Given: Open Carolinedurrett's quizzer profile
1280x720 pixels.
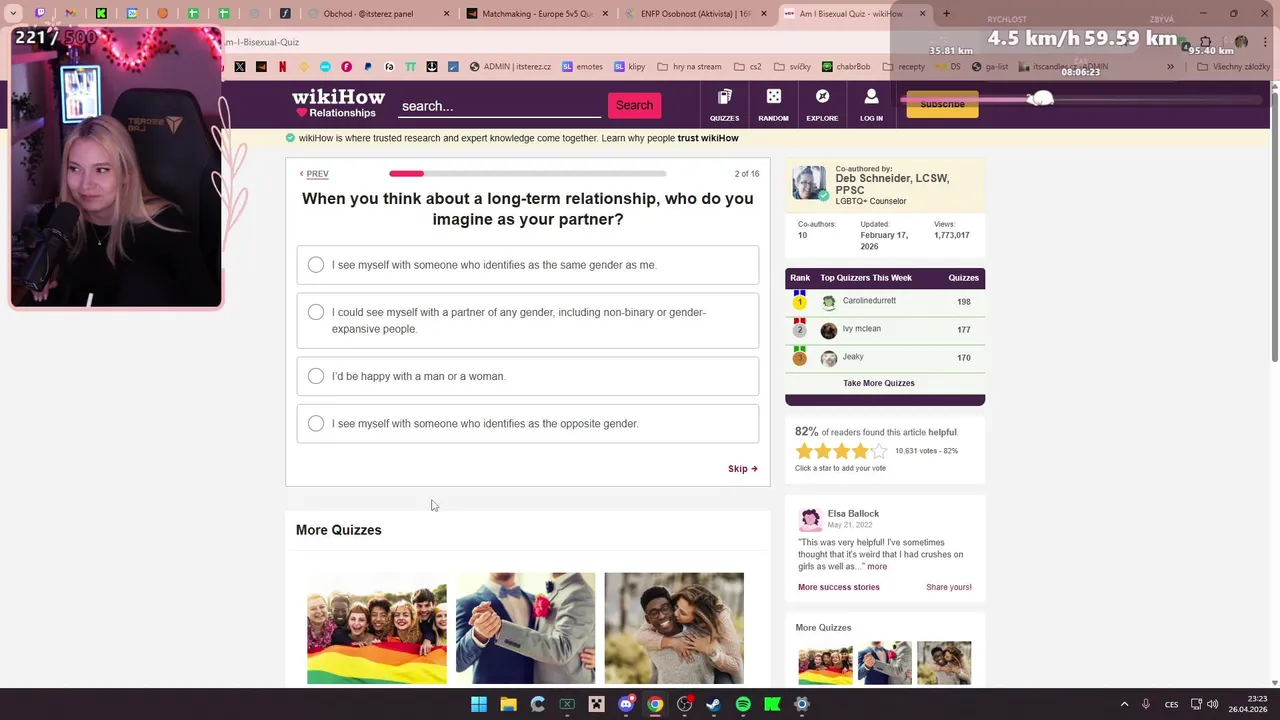Looking at the screenshot, I should pos(869,301).
